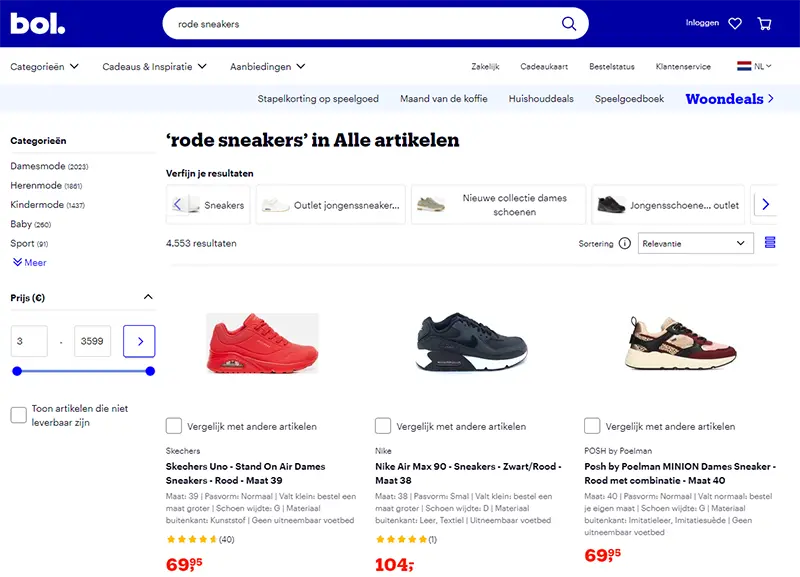The image size is (800, 577).
Task: Switch to list view layout
Action: click(770, 243)
